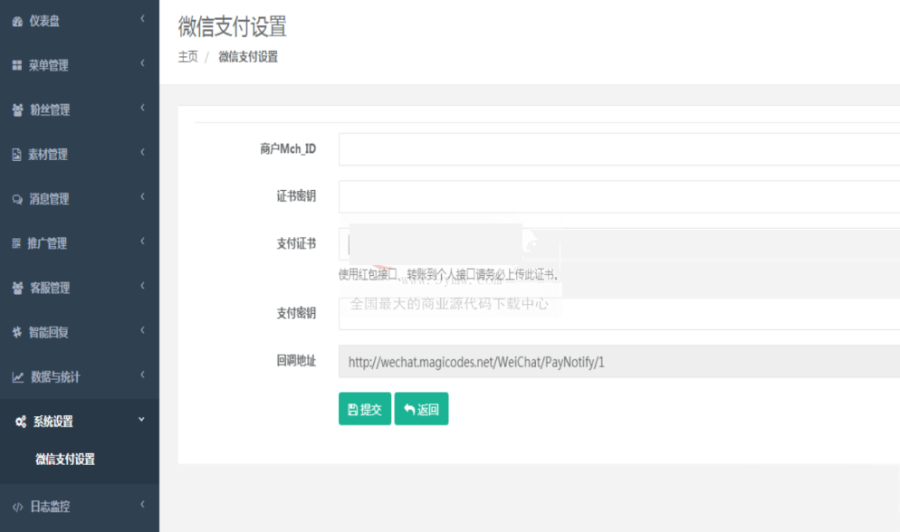Click the QR icon beside 推广管理

(x=17, y=243)
